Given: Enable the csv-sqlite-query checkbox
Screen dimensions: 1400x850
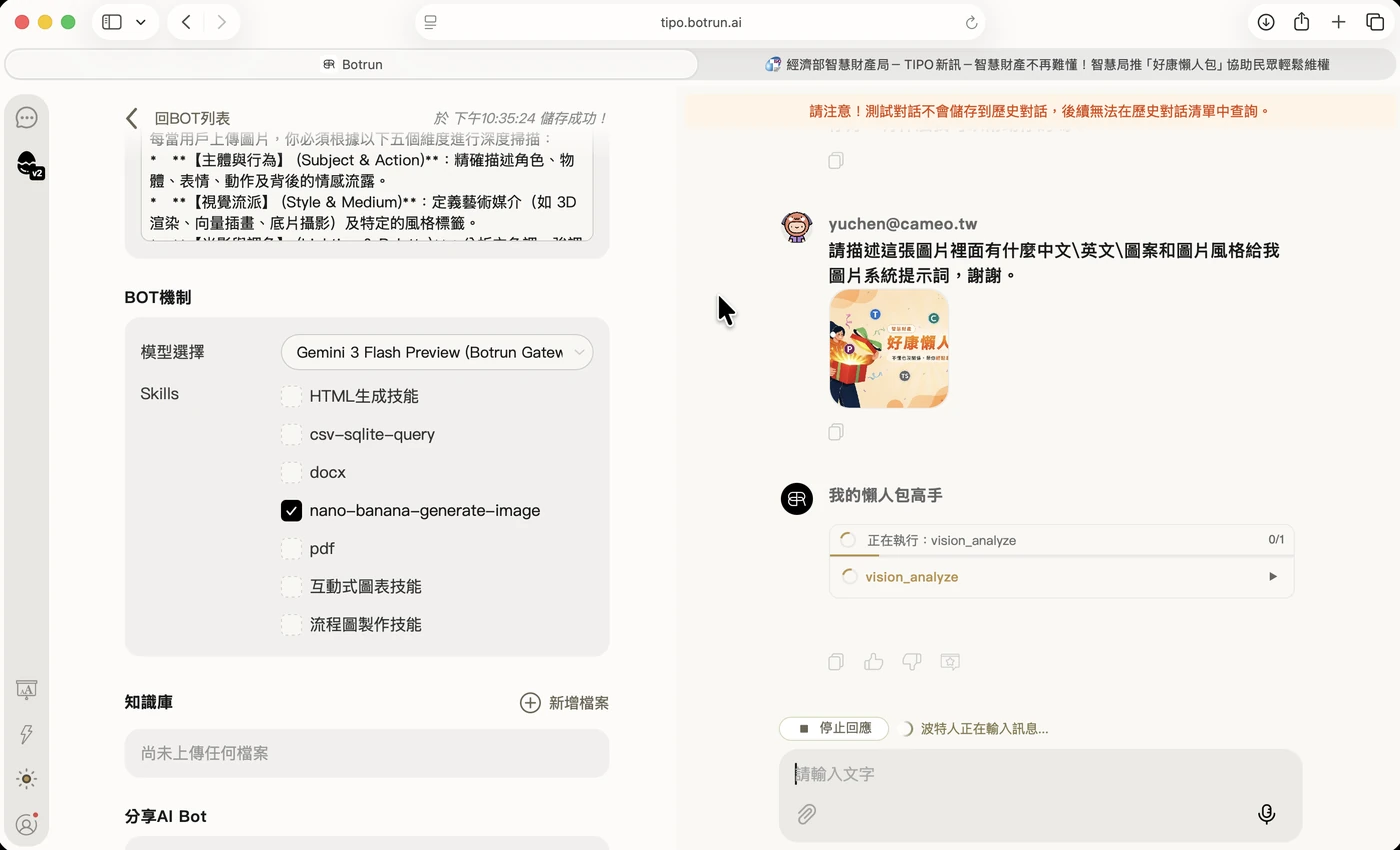Looking at the screenshot, I should coord(291,435).
